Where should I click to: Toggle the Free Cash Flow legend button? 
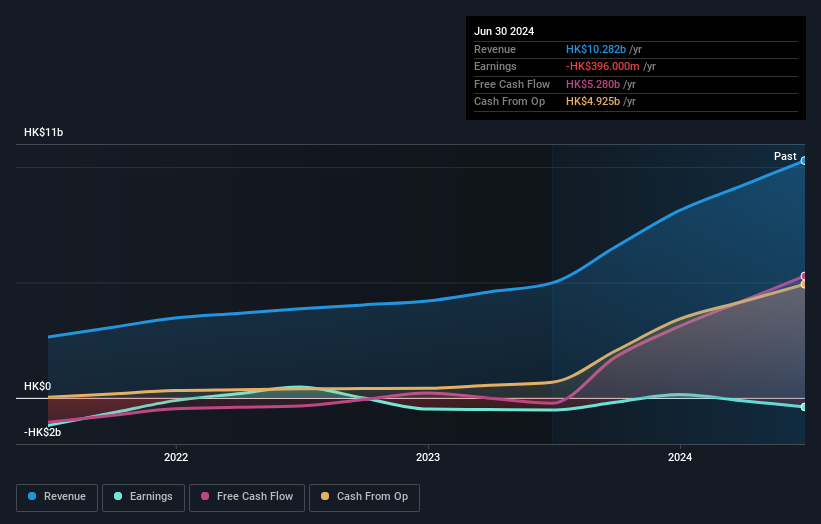[247, 497]
